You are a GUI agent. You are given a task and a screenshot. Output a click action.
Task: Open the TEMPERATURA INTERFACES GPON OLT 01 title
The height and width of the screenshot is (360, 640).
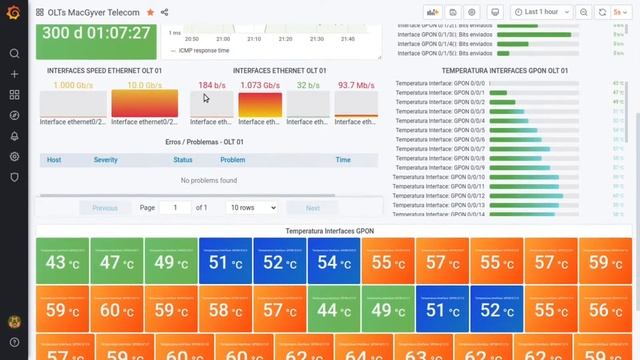point(505,71)
